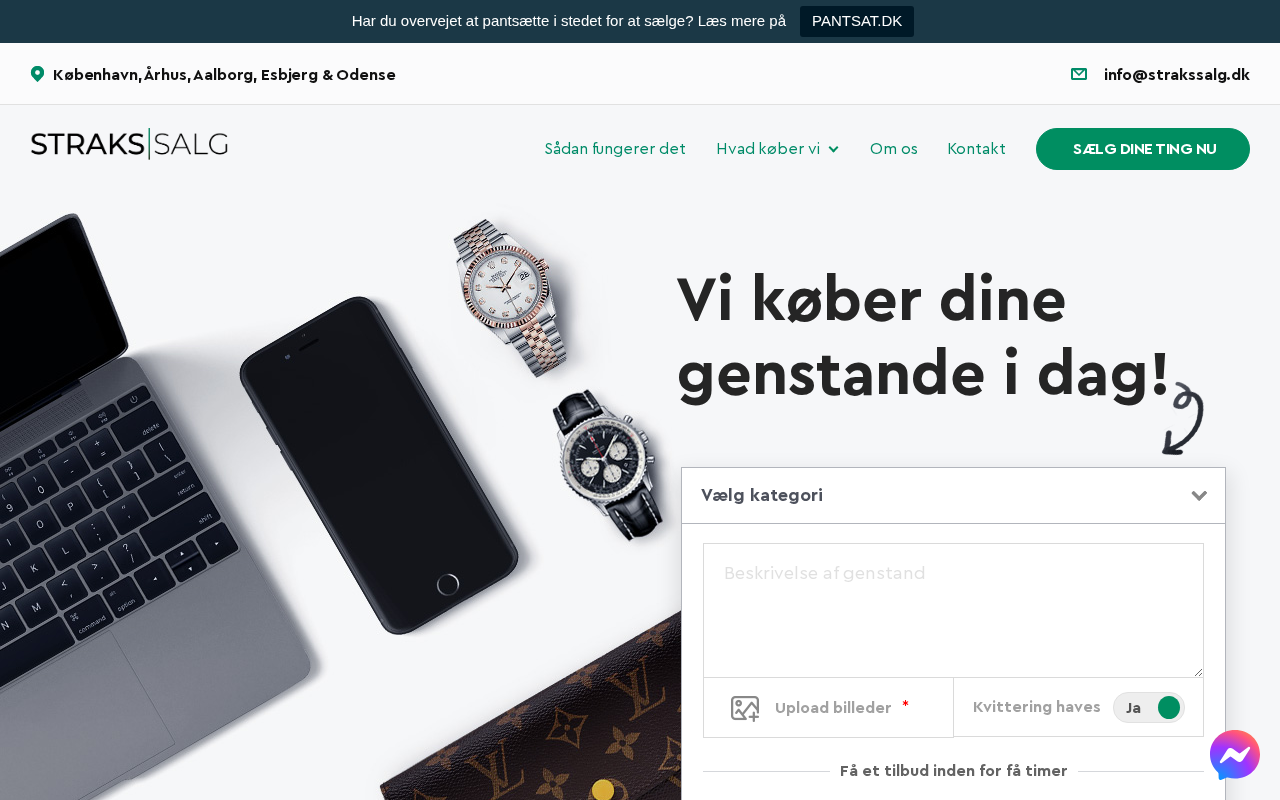1280x800 pixels.
Task: Click the info@strakssalg.dk email link
Action: point(1177,74)
